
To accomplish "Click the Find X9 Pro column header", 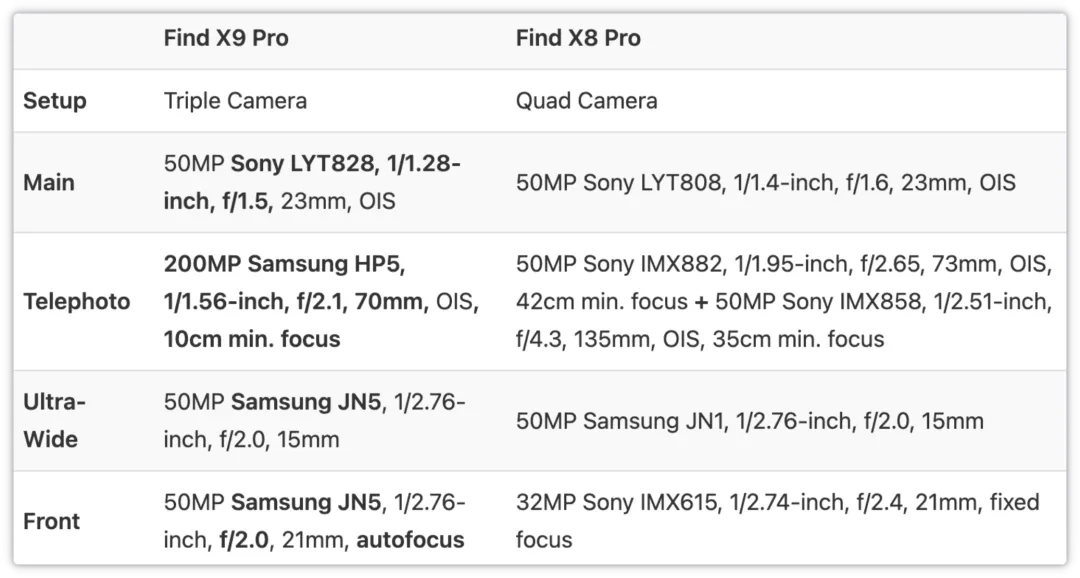I will click(226, 38).
